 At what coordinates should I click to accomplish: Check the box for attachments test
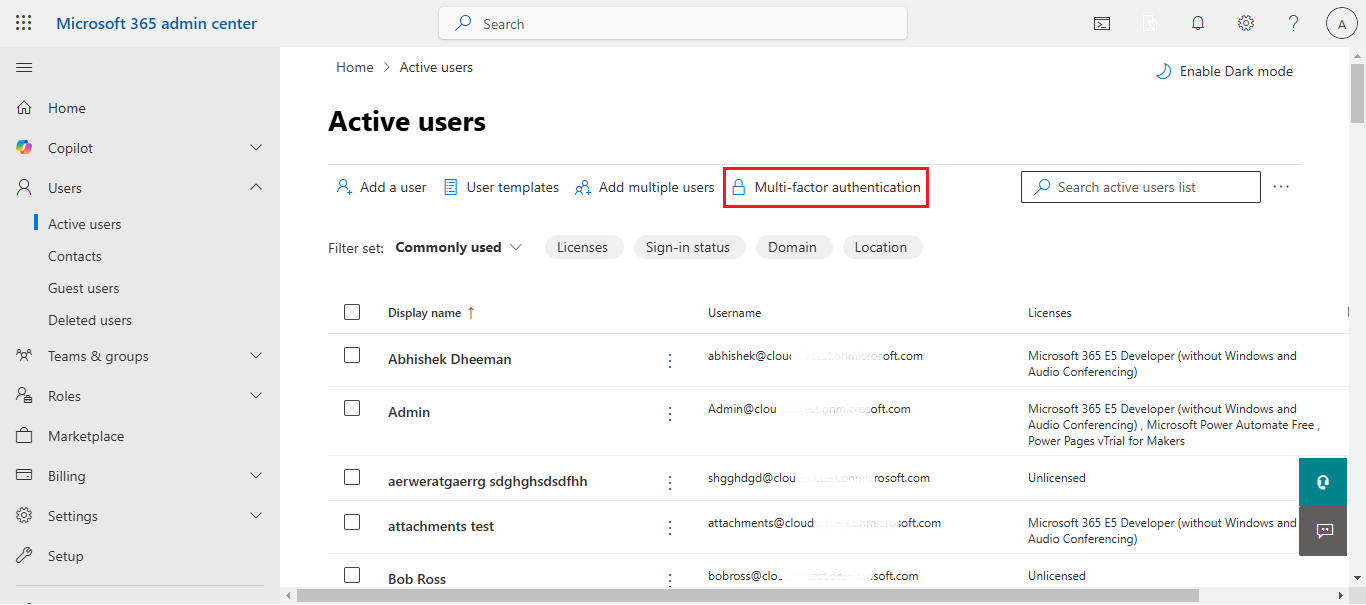pyautogui.click(x=352, y=522)
